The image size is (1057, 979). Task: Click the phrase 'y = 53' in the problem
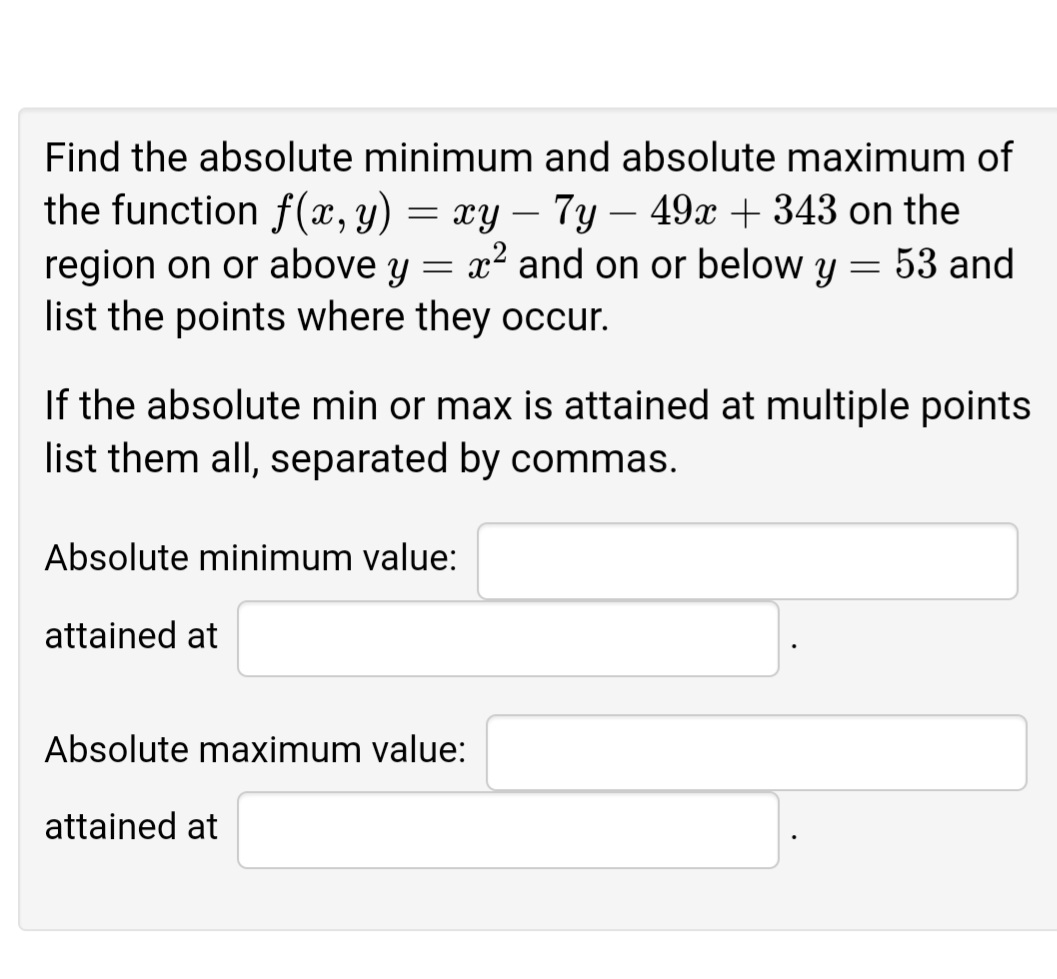click(876, 263)
